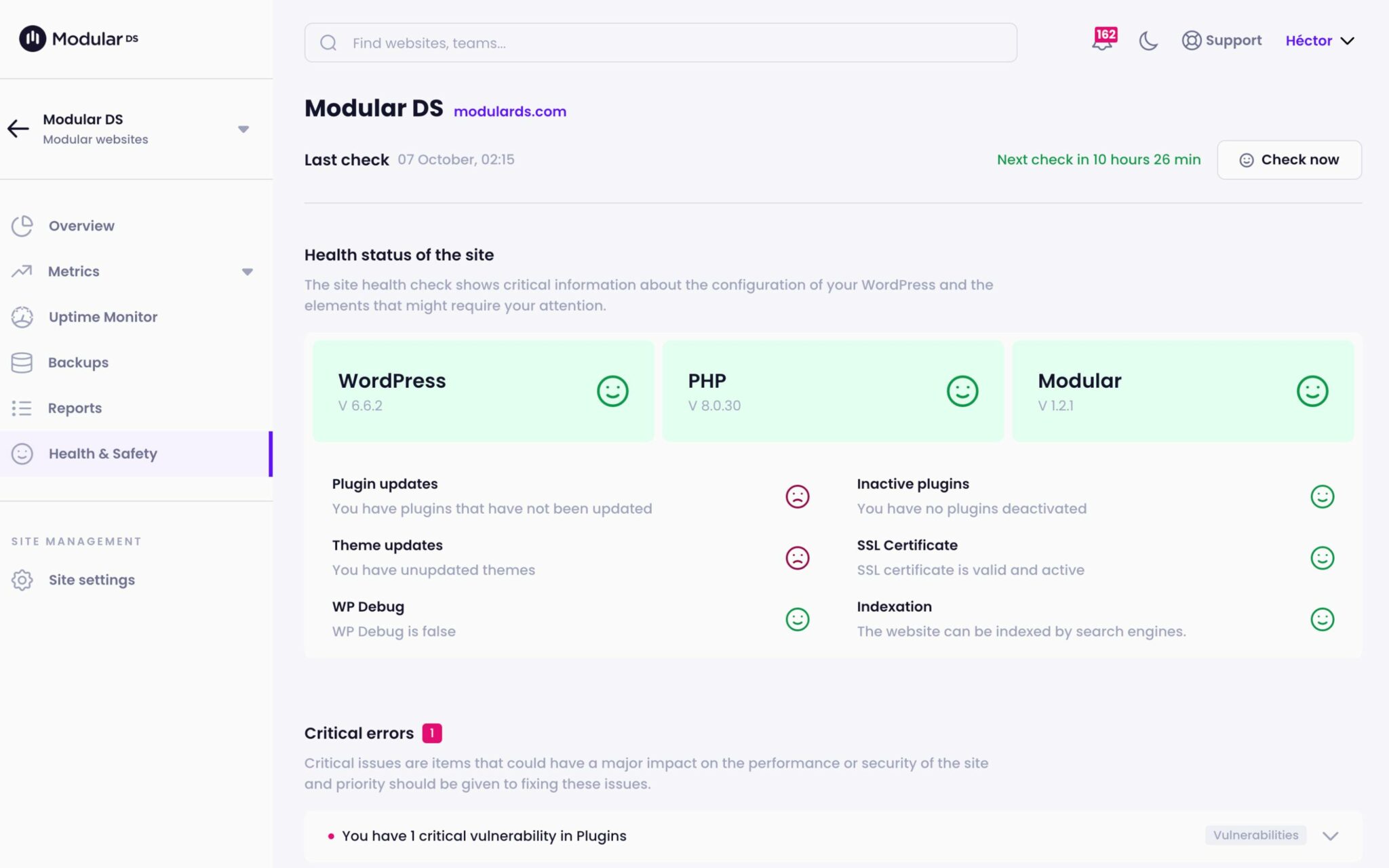Click the smiley icon beside SSL Certificate
1389x868 pixels.
pos(1322,558)
